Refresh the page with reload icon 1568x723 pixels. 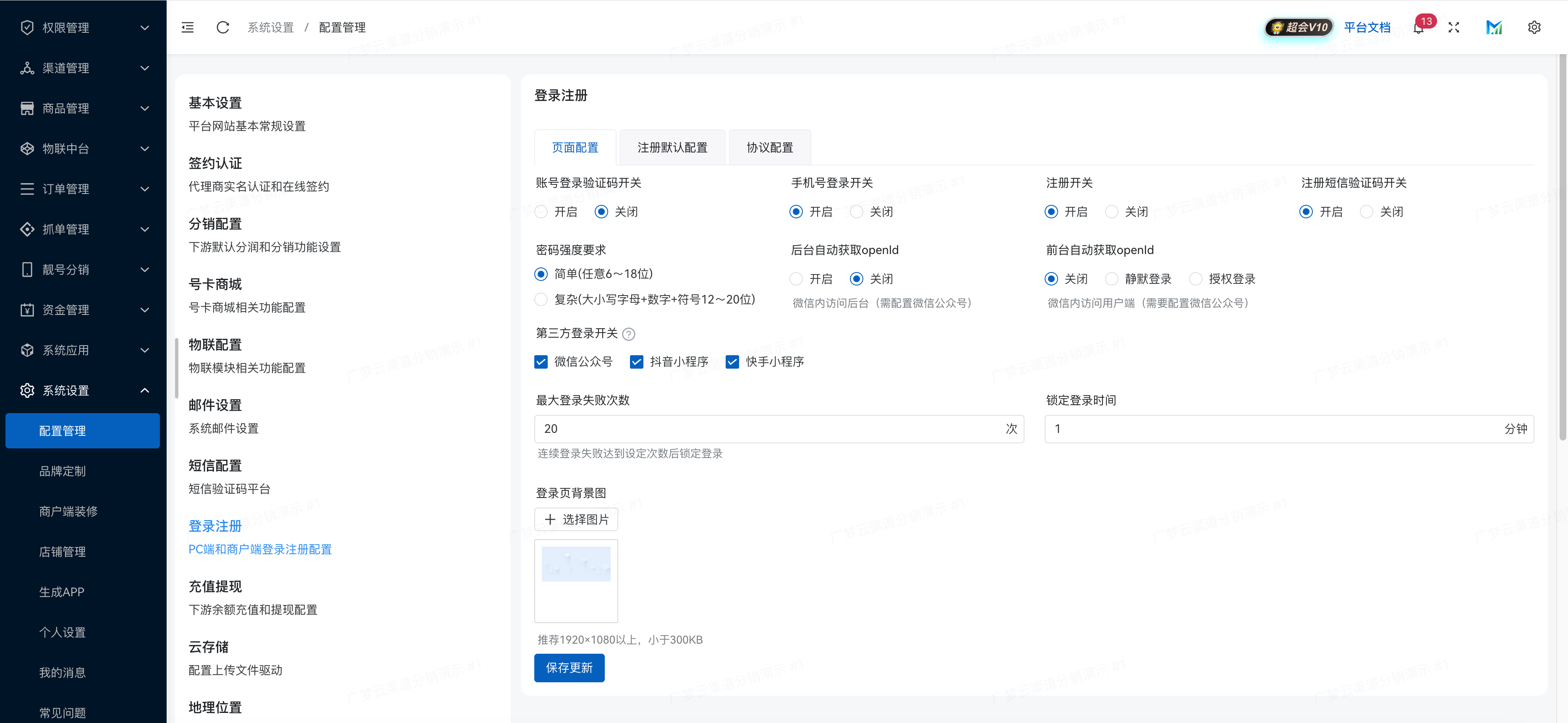point(223,27)
